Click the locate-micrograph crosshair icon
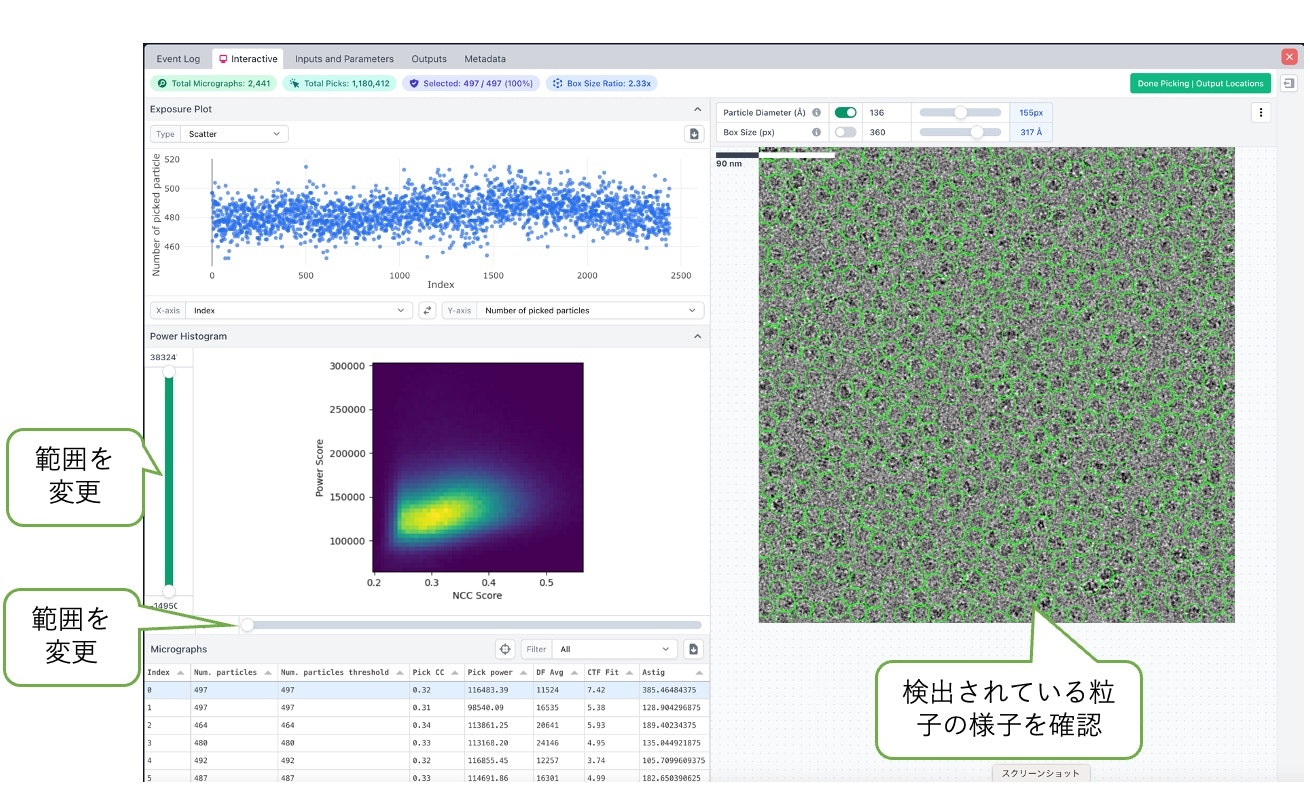The width and height of the screenshot is (1310, 788). click(505, 649)
